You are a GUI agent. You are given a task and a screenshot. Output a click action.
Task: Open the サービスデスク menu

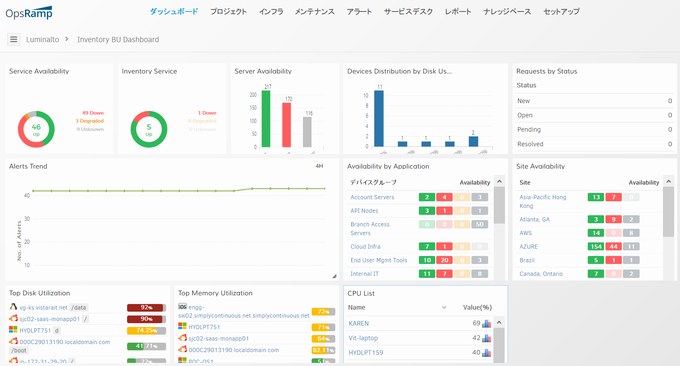[409, 12]
